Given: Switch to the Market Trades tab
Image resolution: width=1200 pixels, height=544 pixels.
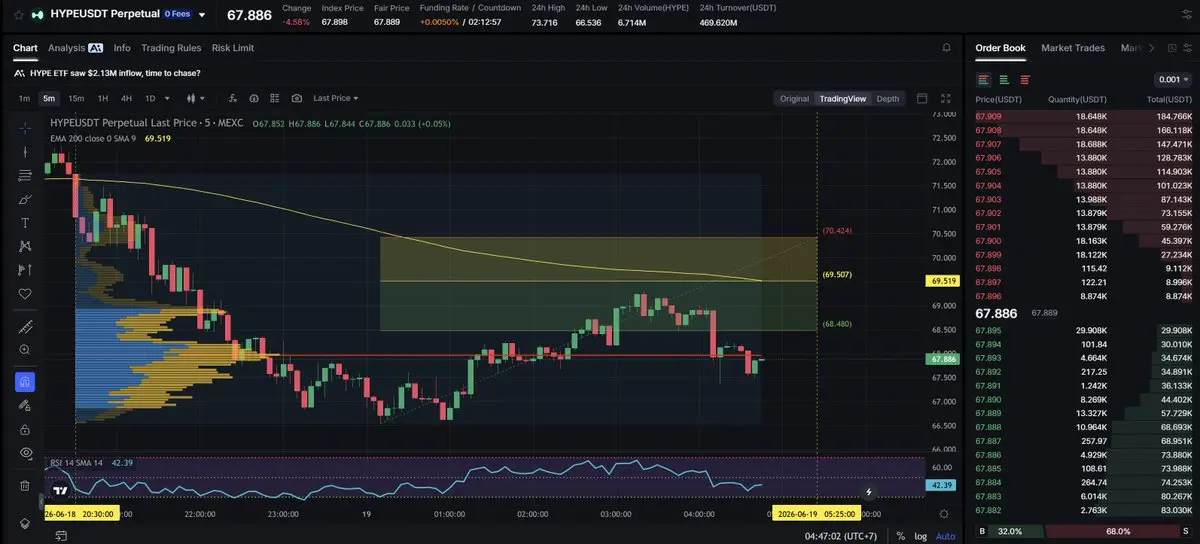Looking at the screenshot, I should click(1075, 48).
